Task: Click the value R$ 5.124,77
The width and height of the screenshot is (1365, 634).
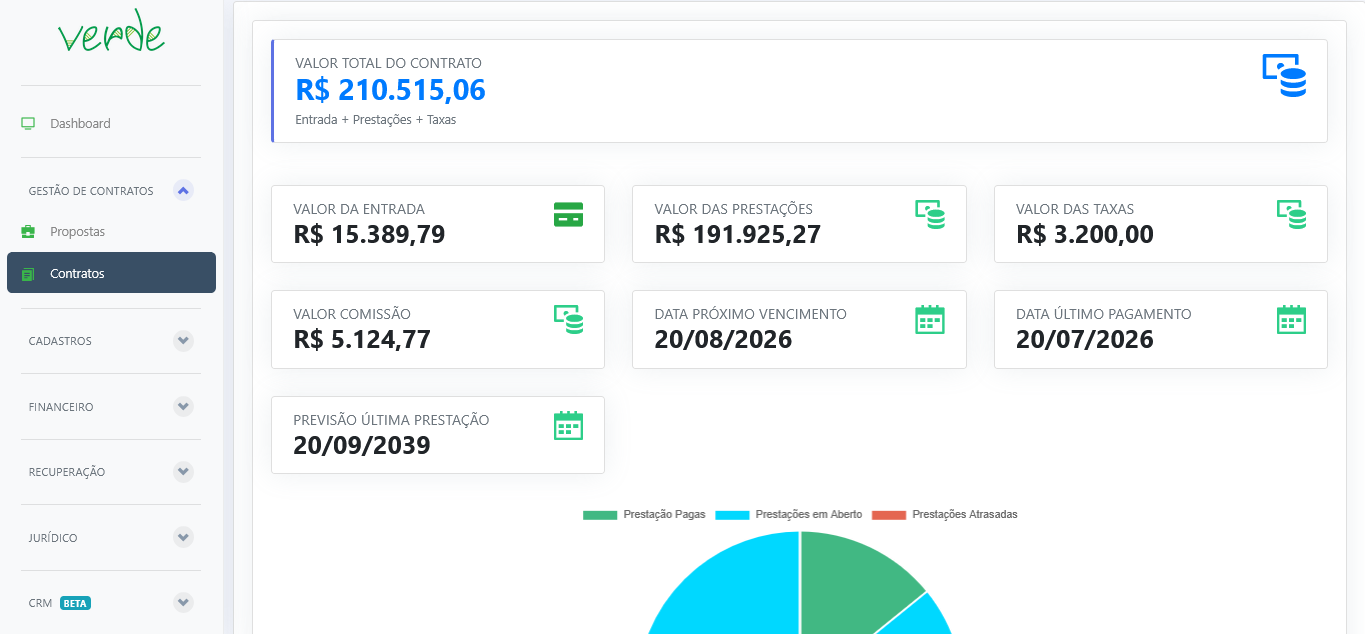Action: [362, 340]
